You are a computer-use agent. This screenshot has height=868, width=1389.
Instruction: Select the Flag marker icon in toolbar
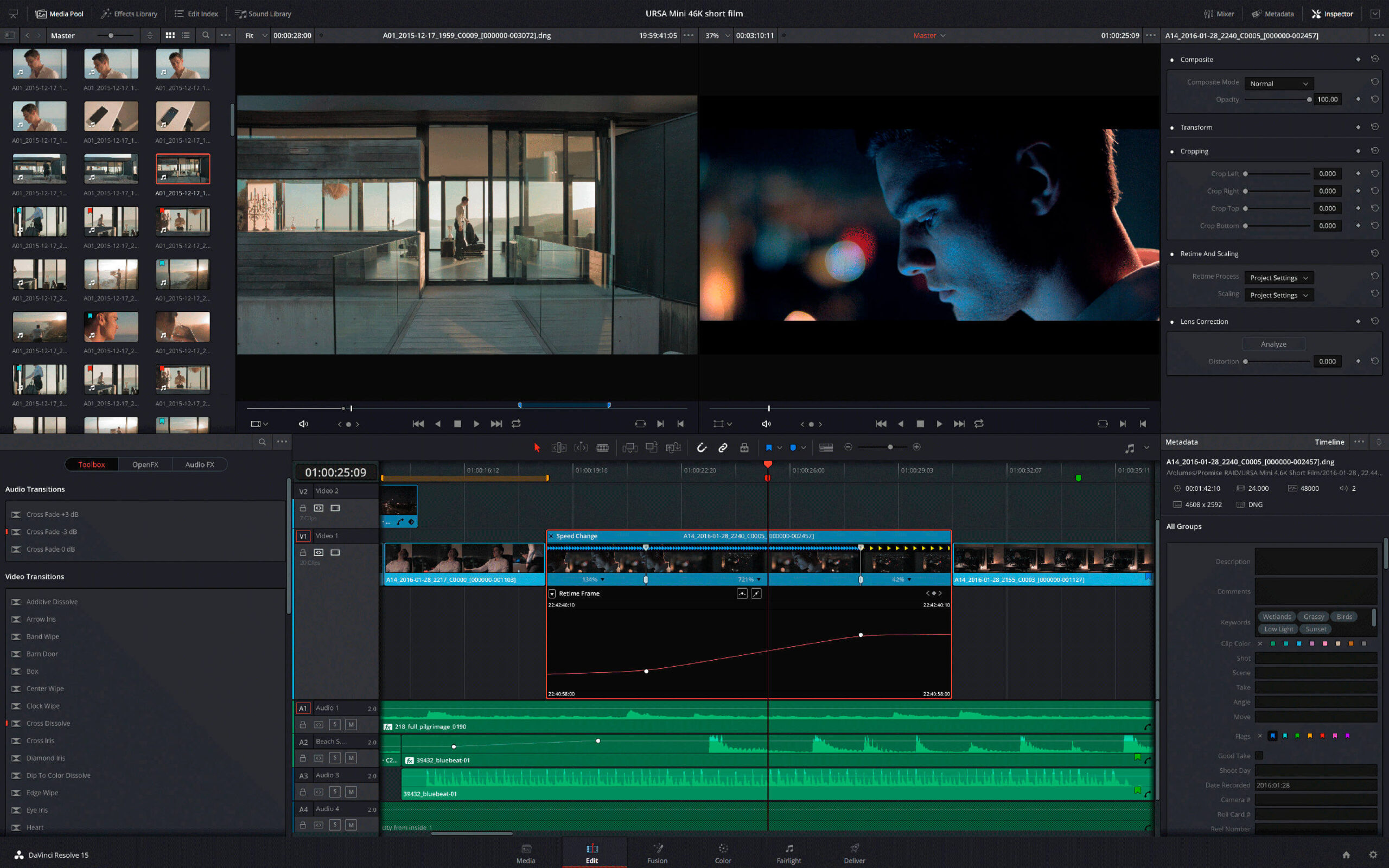[x=770, y=447]
